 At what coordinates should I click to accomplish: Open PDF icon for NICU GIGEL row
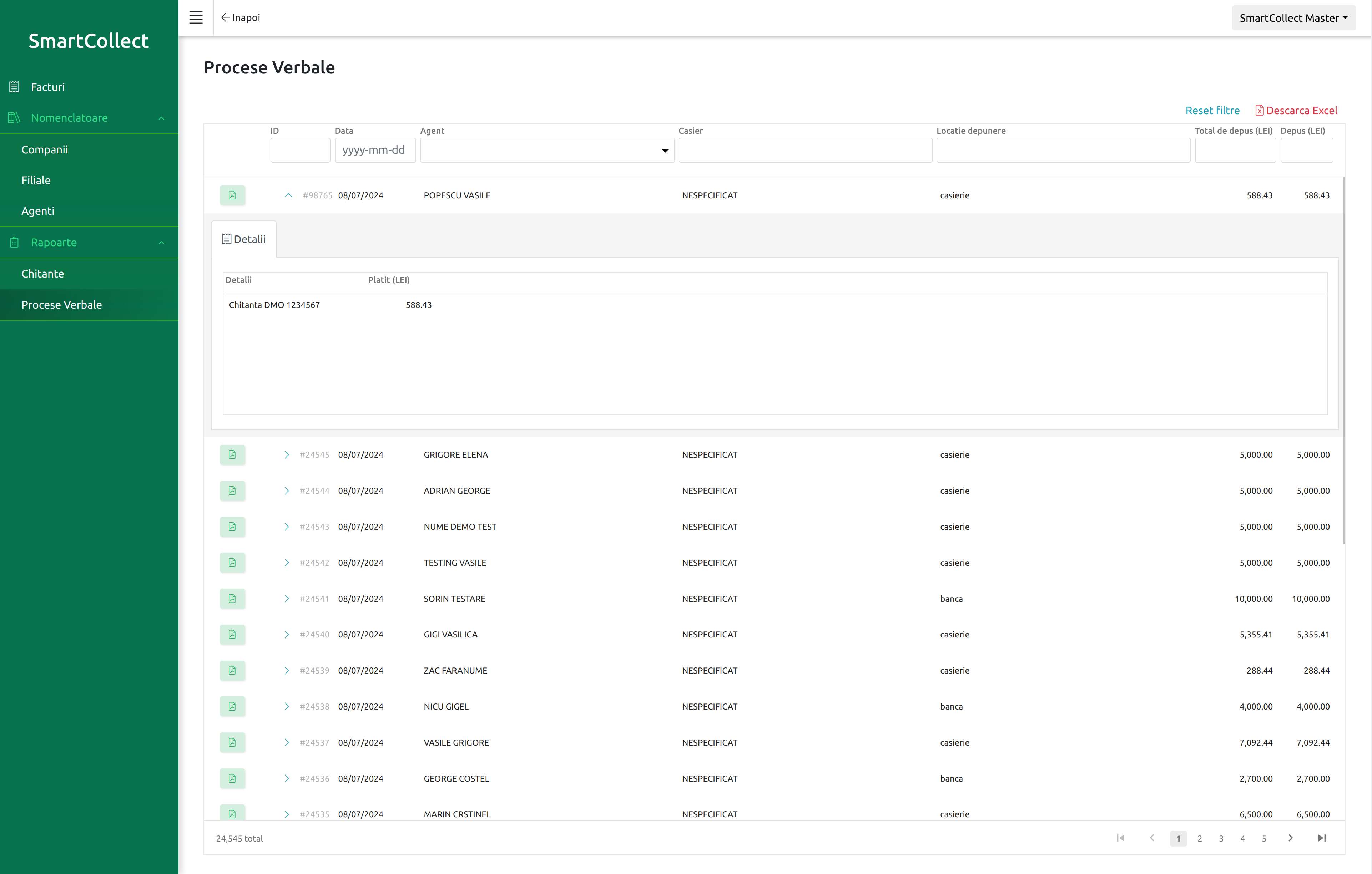coord(232,707)
